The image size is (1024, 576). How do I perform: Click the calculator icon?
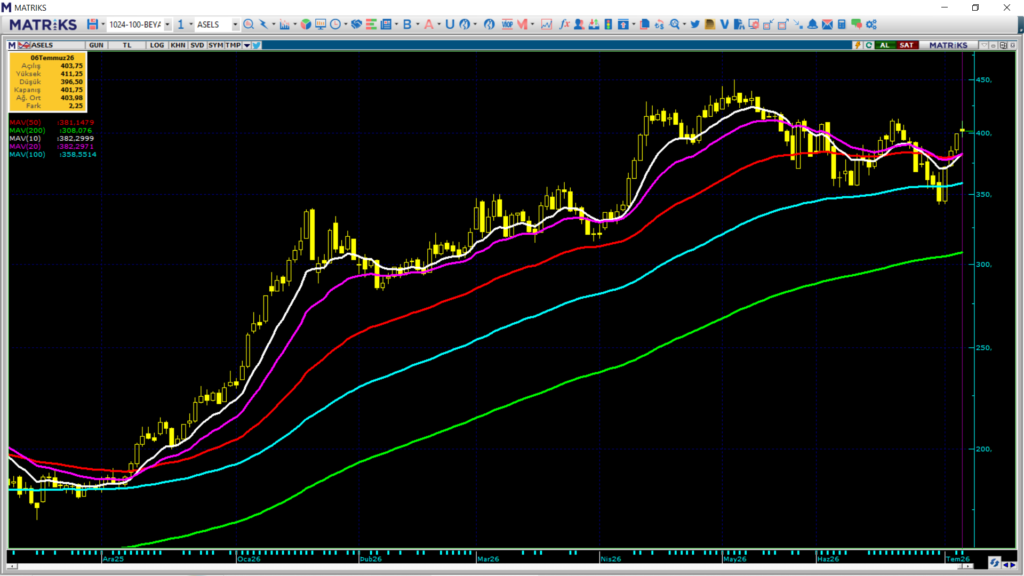(x=842, y=24)
